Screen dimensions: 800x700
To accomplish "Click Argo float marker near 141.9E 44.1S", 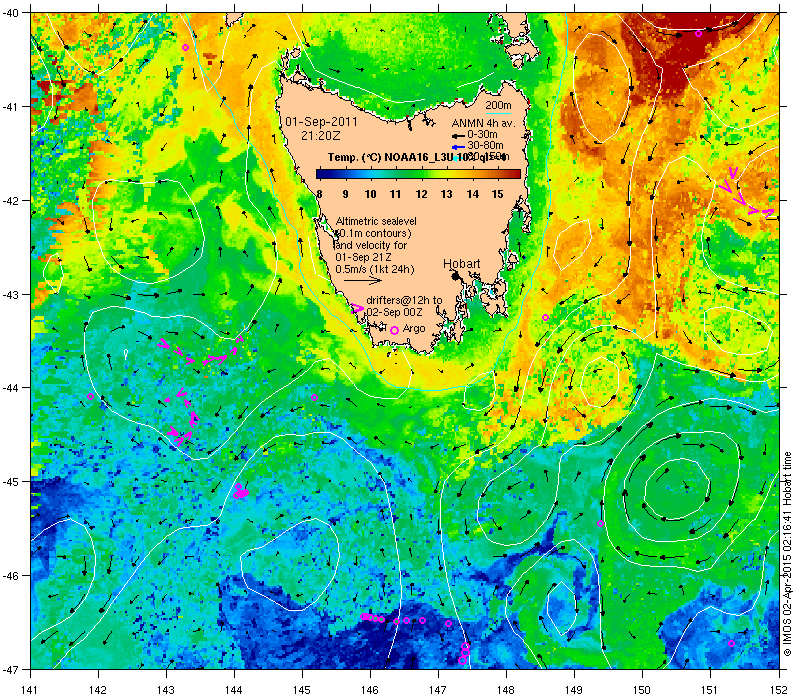I will coord(91,396).
